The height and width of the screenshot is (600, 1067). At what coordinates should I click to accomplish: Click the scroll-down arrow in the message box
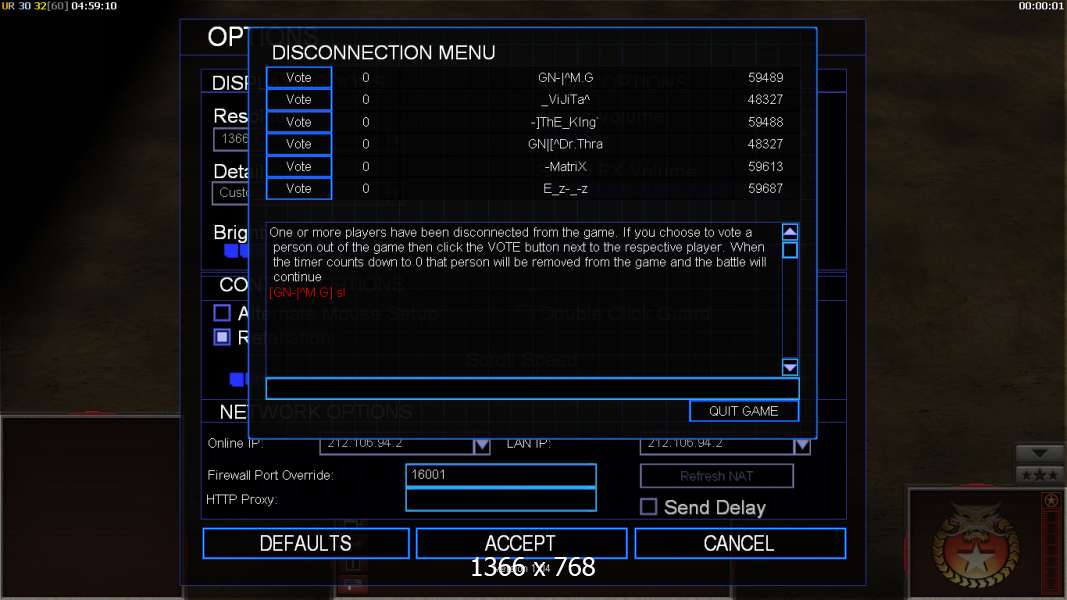click(x=790, y=367)
